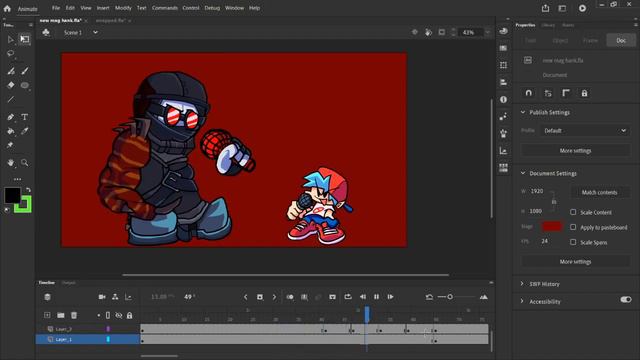
Task: Select the Hand tool
Action: [x=11, y=163]
